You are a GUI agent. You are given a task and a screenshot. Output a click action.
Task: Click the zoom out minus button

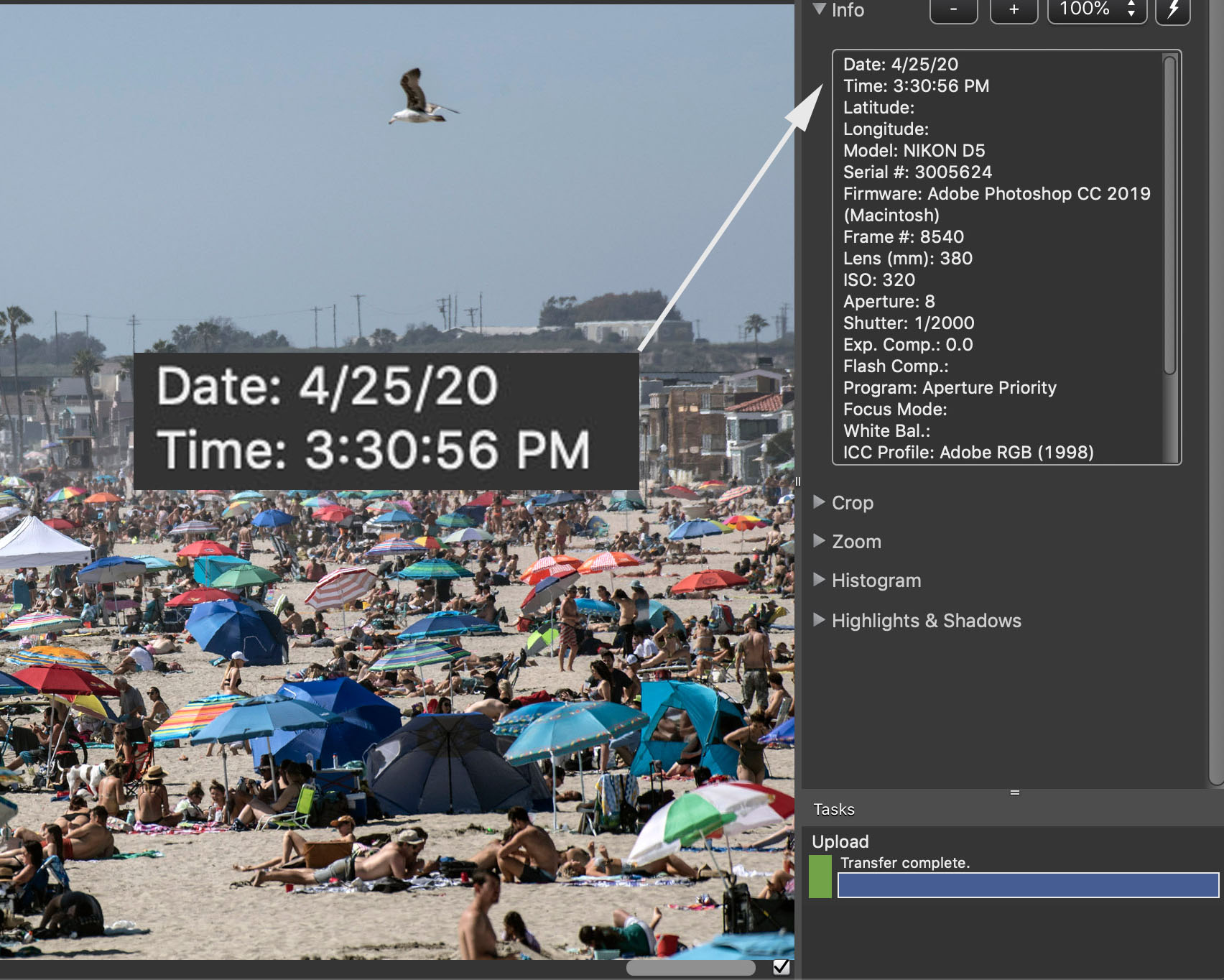[953, 10]
